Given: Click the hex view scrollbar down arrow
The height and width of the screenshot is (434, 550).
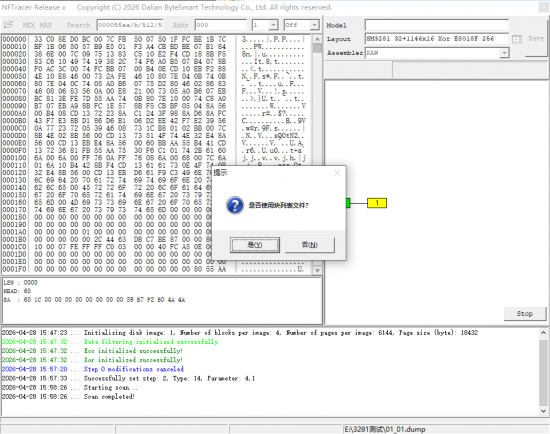Looking at the screenshot, I should pos(317,270).
